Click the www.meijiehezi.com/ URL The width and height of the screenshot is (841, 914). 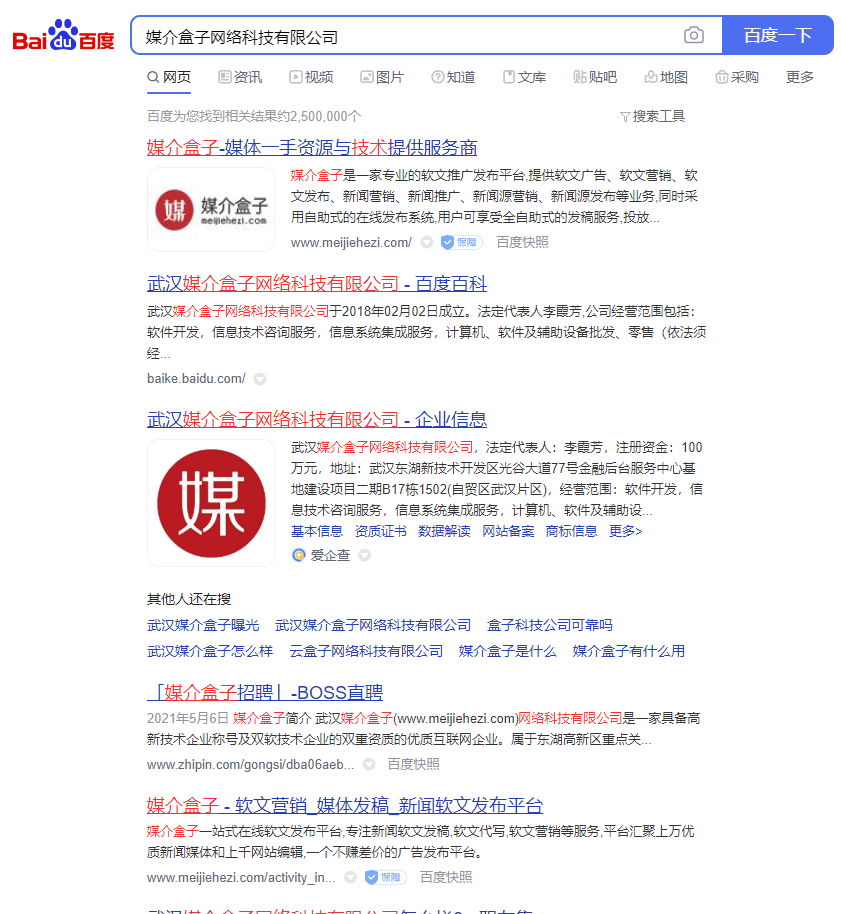[351, 242]
